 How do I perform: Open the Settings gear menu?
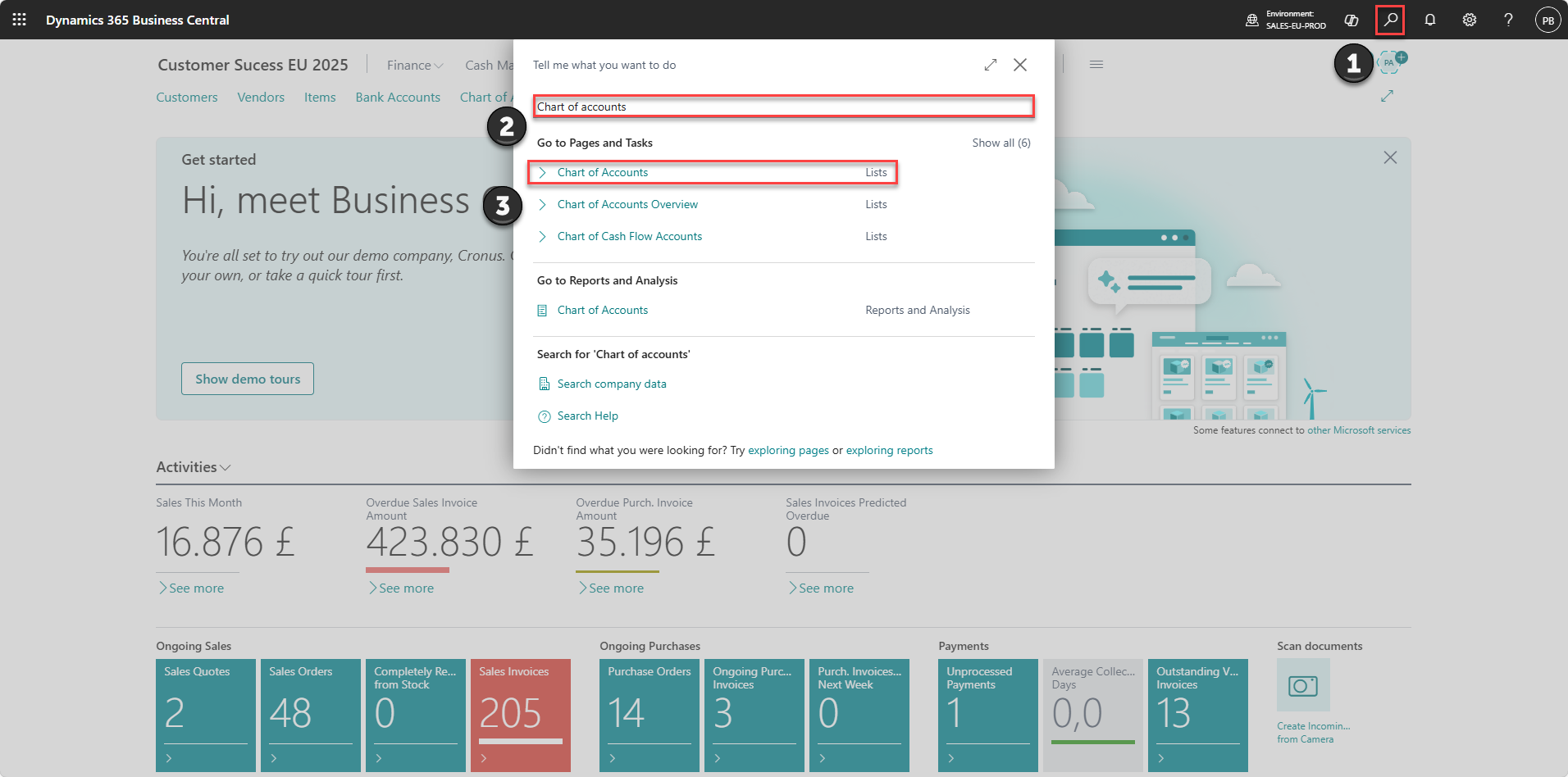pos(1469,20)
